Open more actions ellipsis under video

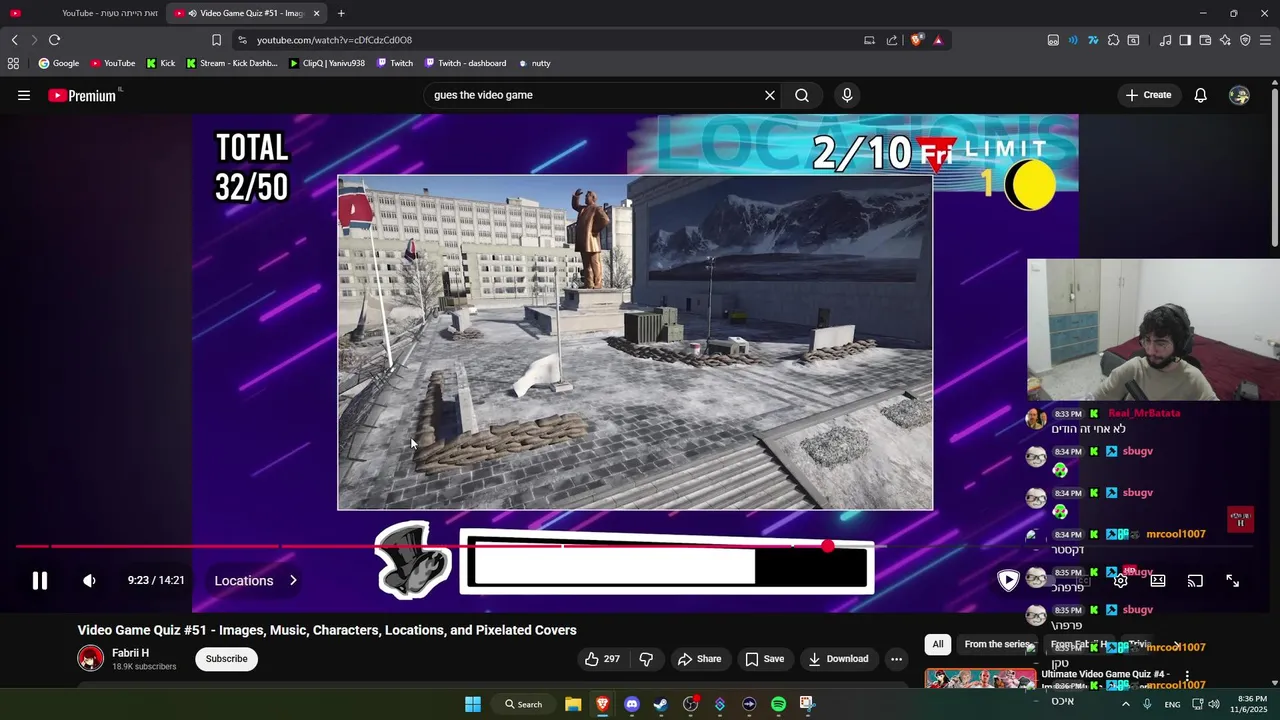896,659
